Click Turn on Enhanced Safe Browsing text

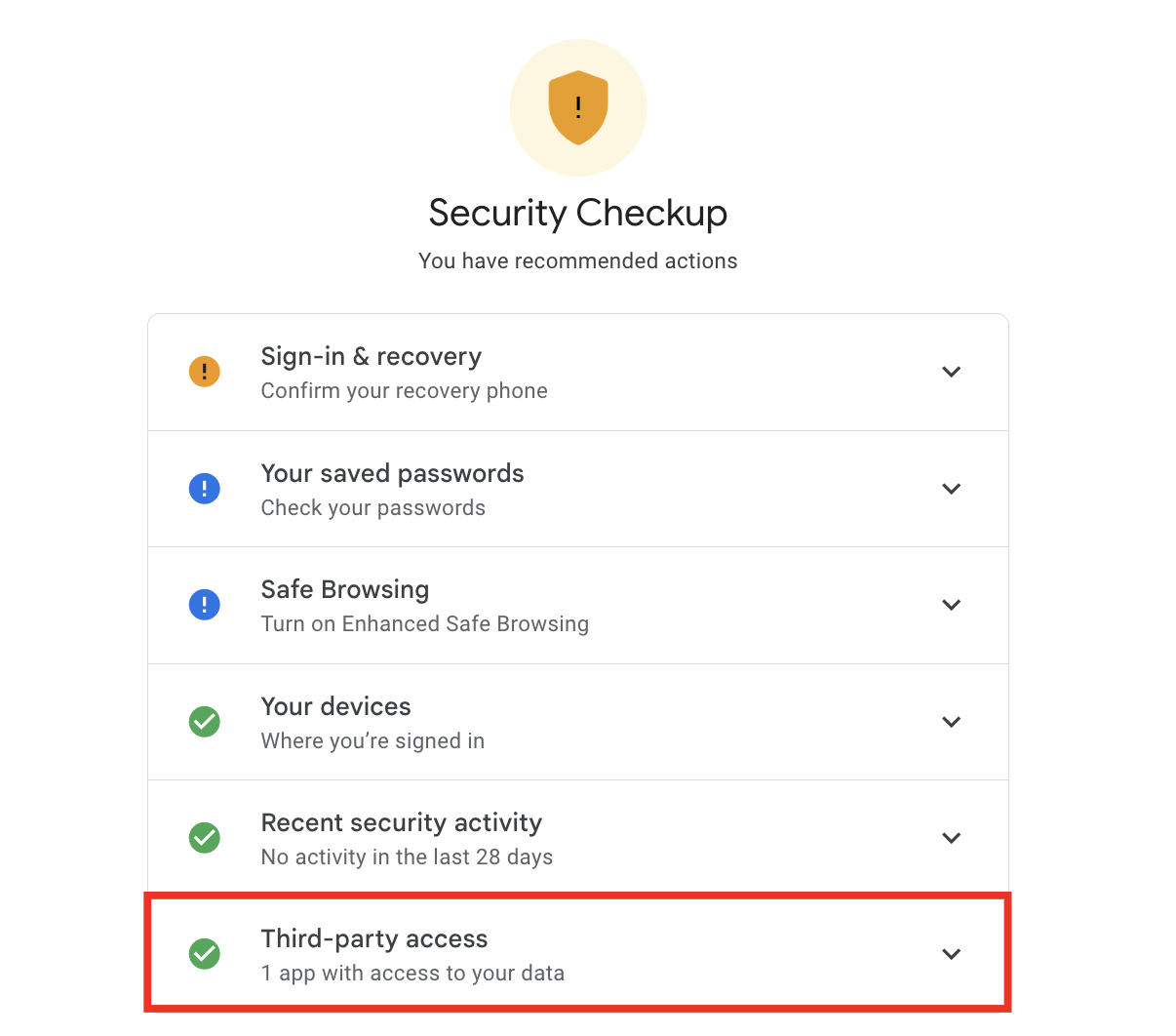coord(425,624)
